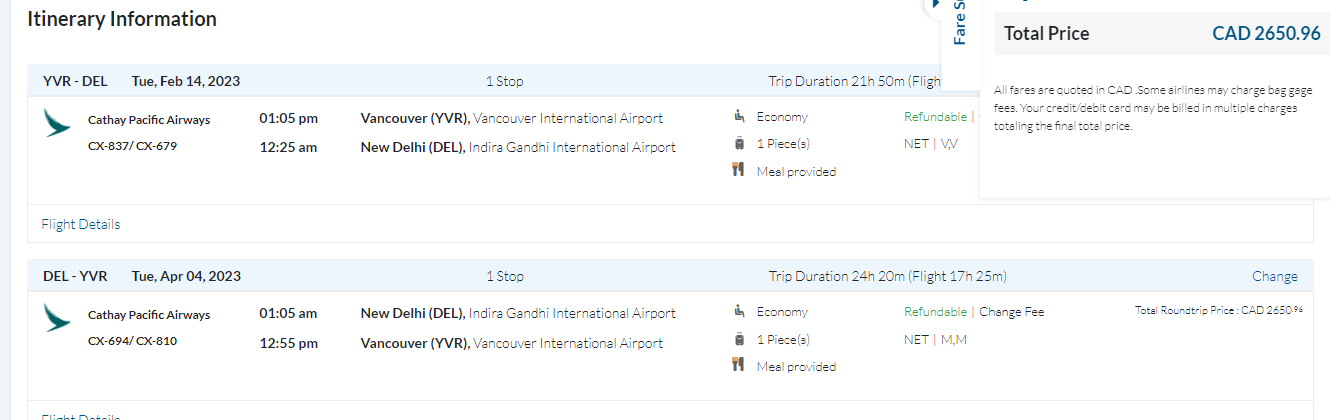Click Refundable label on return flight

pyautogui.click(x=935, y=312)
